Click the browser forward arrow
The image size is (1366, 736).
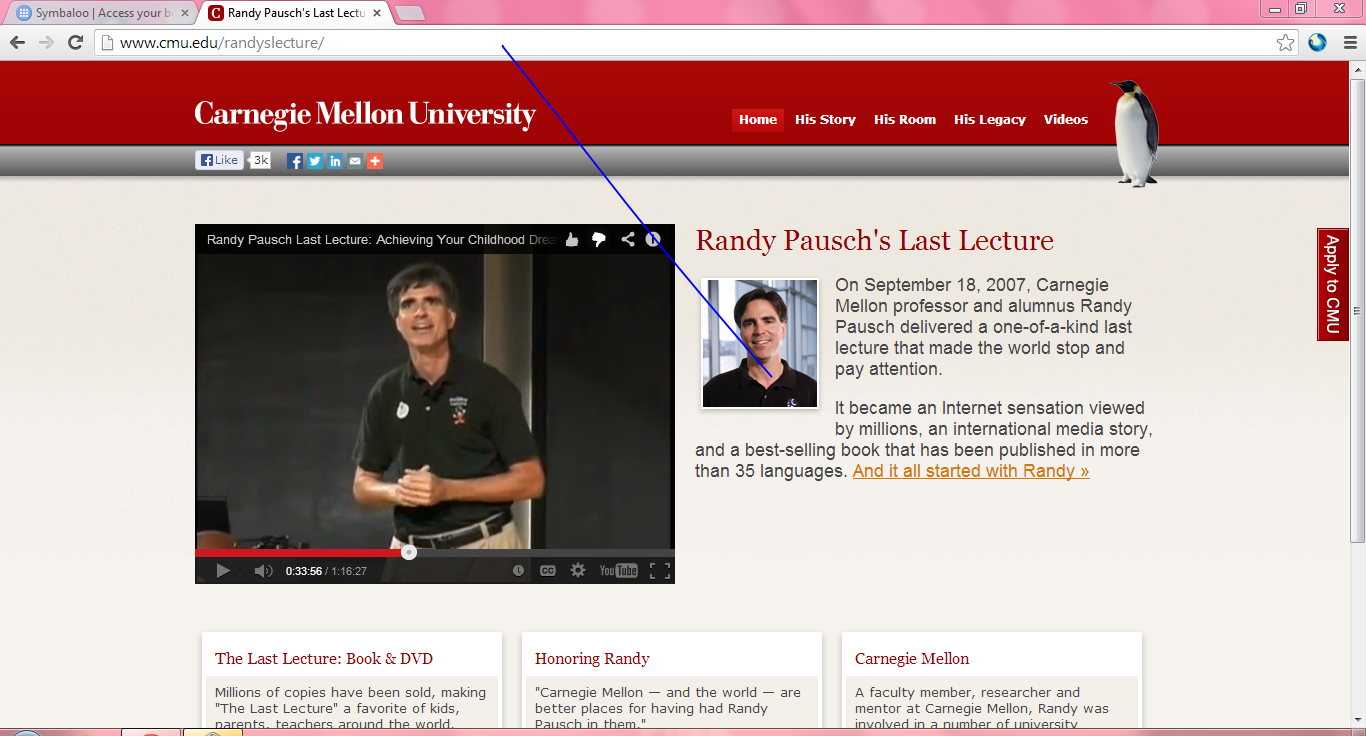coord(46,43)
